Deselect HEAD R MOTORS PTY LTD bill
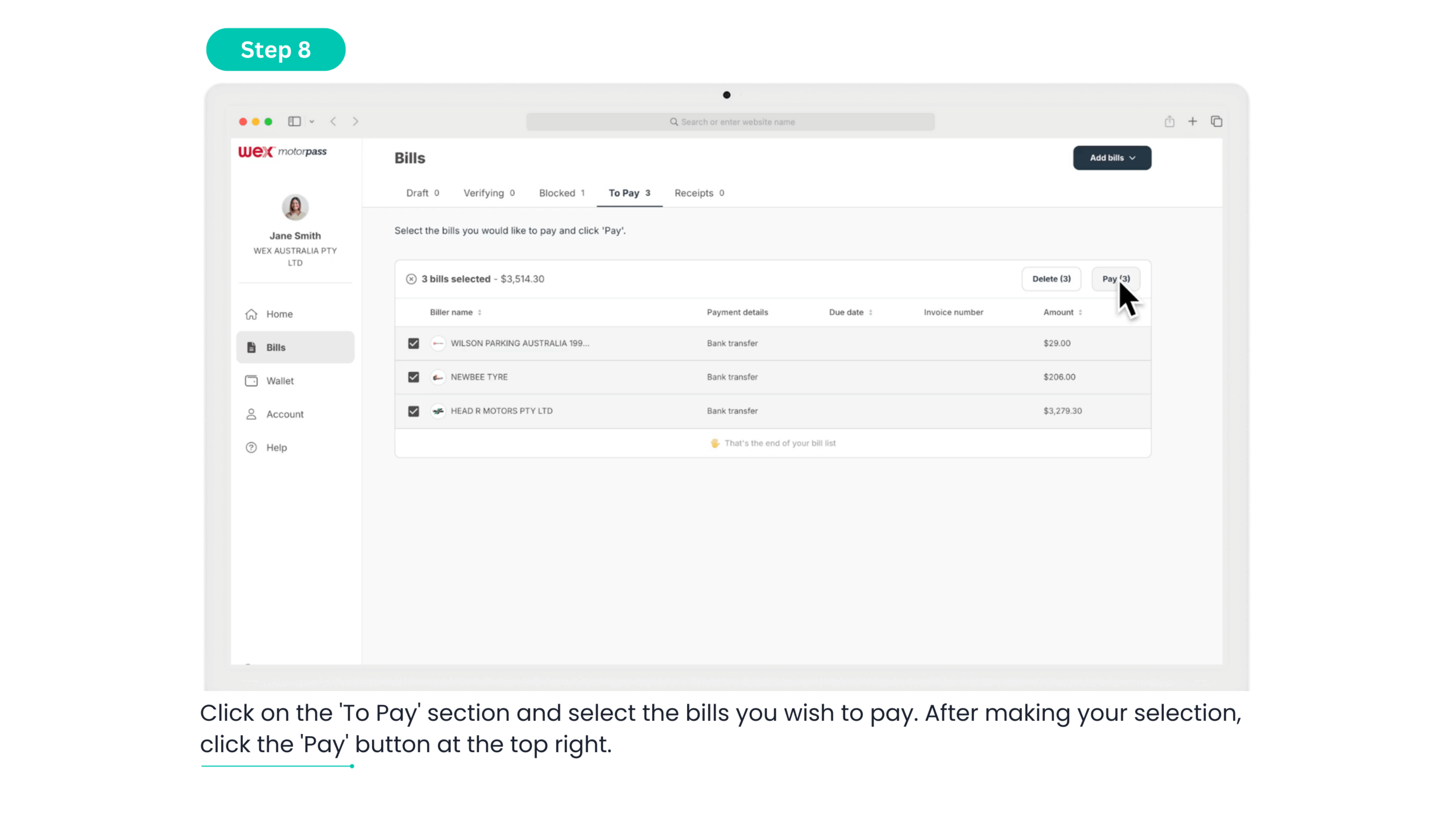Viewport: 1456px width, 818px height. coord(413,410)
